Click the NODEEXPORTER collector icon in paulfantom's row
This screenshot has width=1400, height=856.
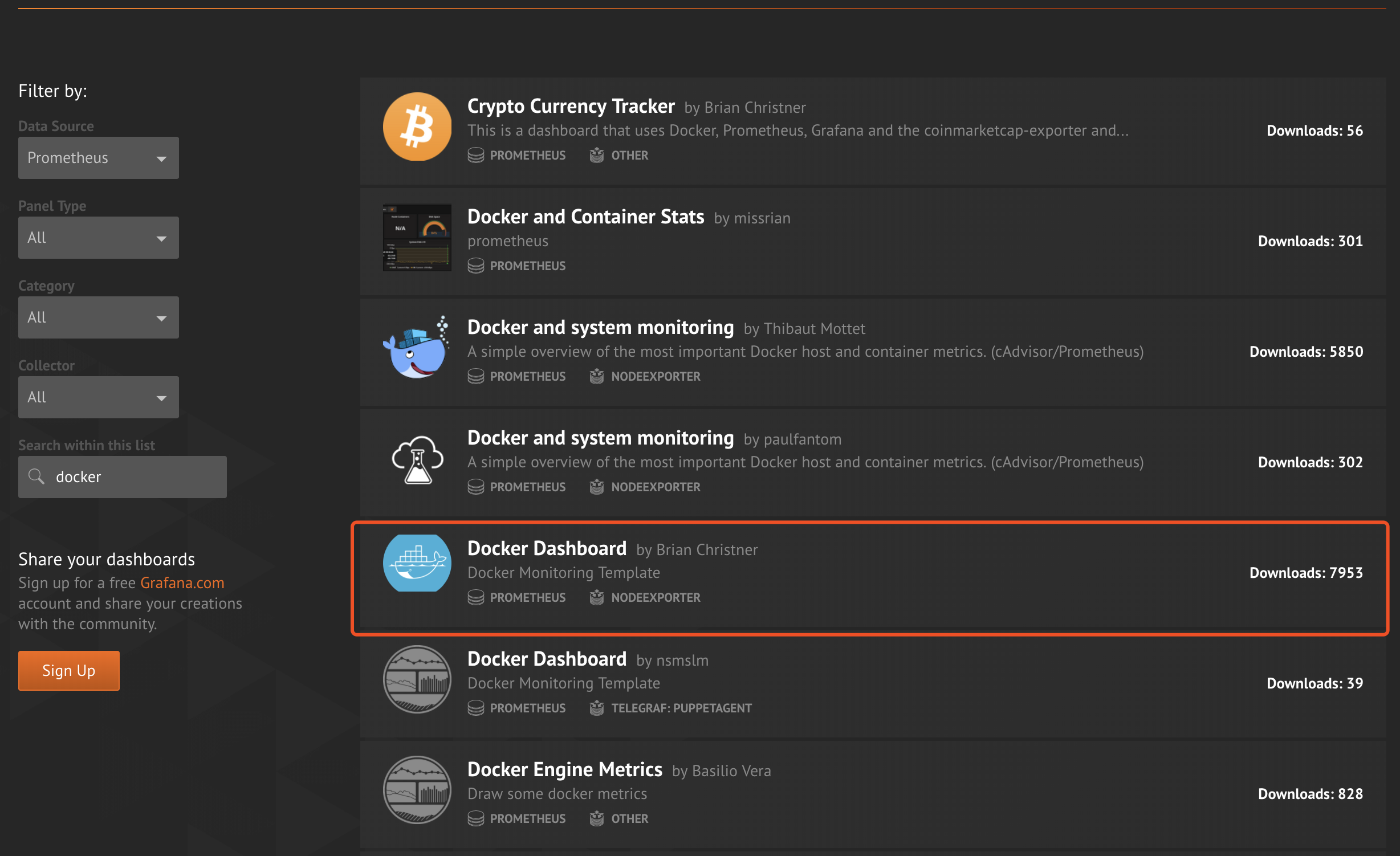coord(597,487)
